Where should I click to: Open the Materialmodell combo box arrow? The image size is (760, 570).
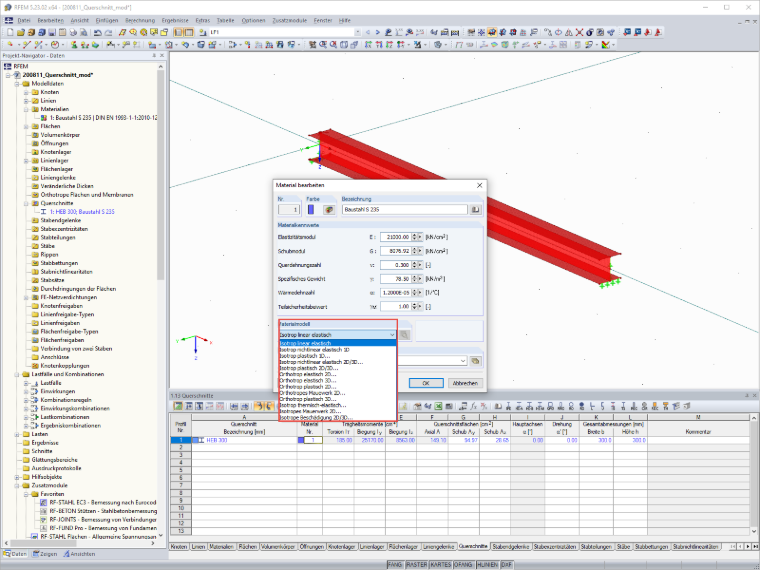[392, 334]
